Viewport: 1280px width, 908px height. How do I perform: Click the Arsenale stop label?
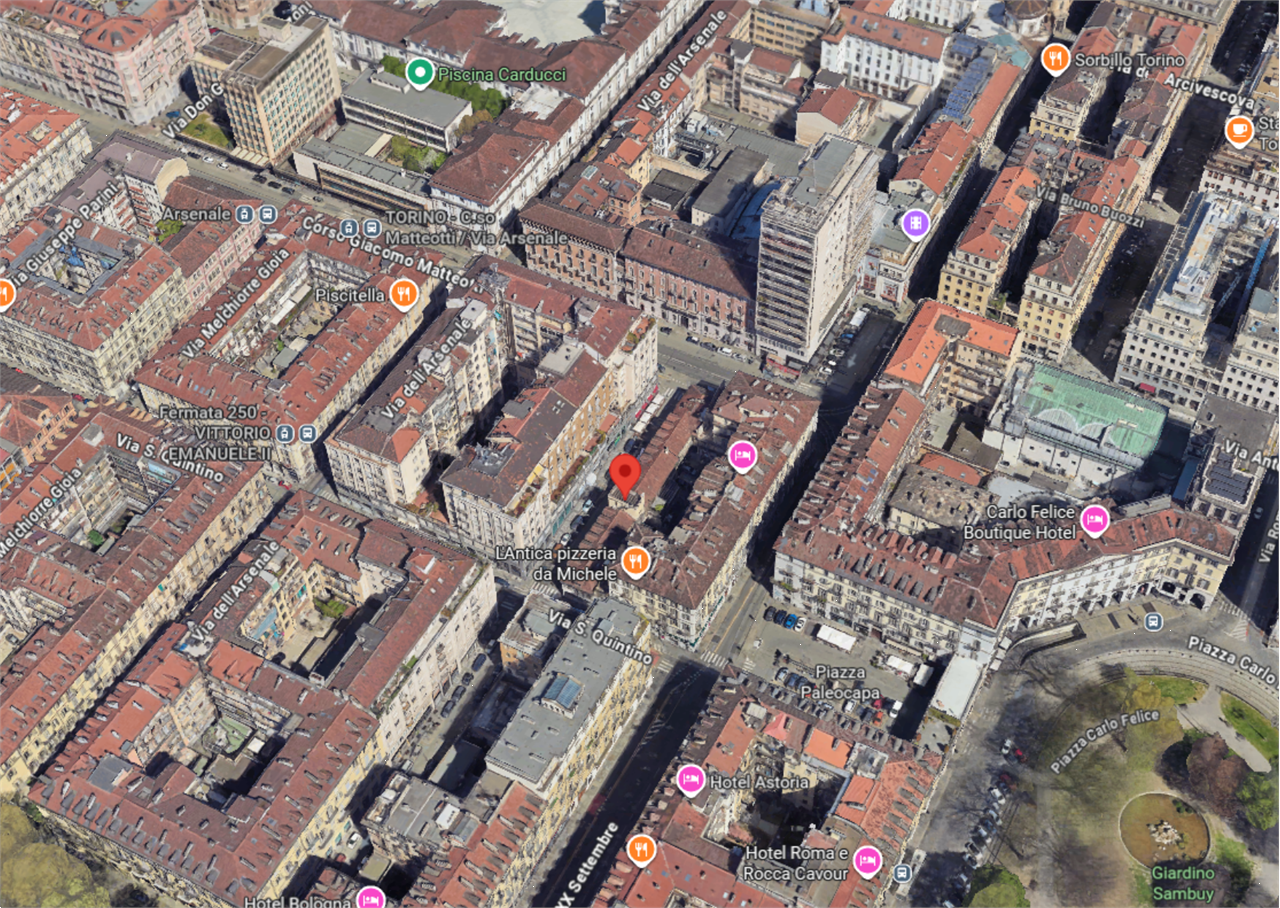pyautogui.click(x=199, y=214)
